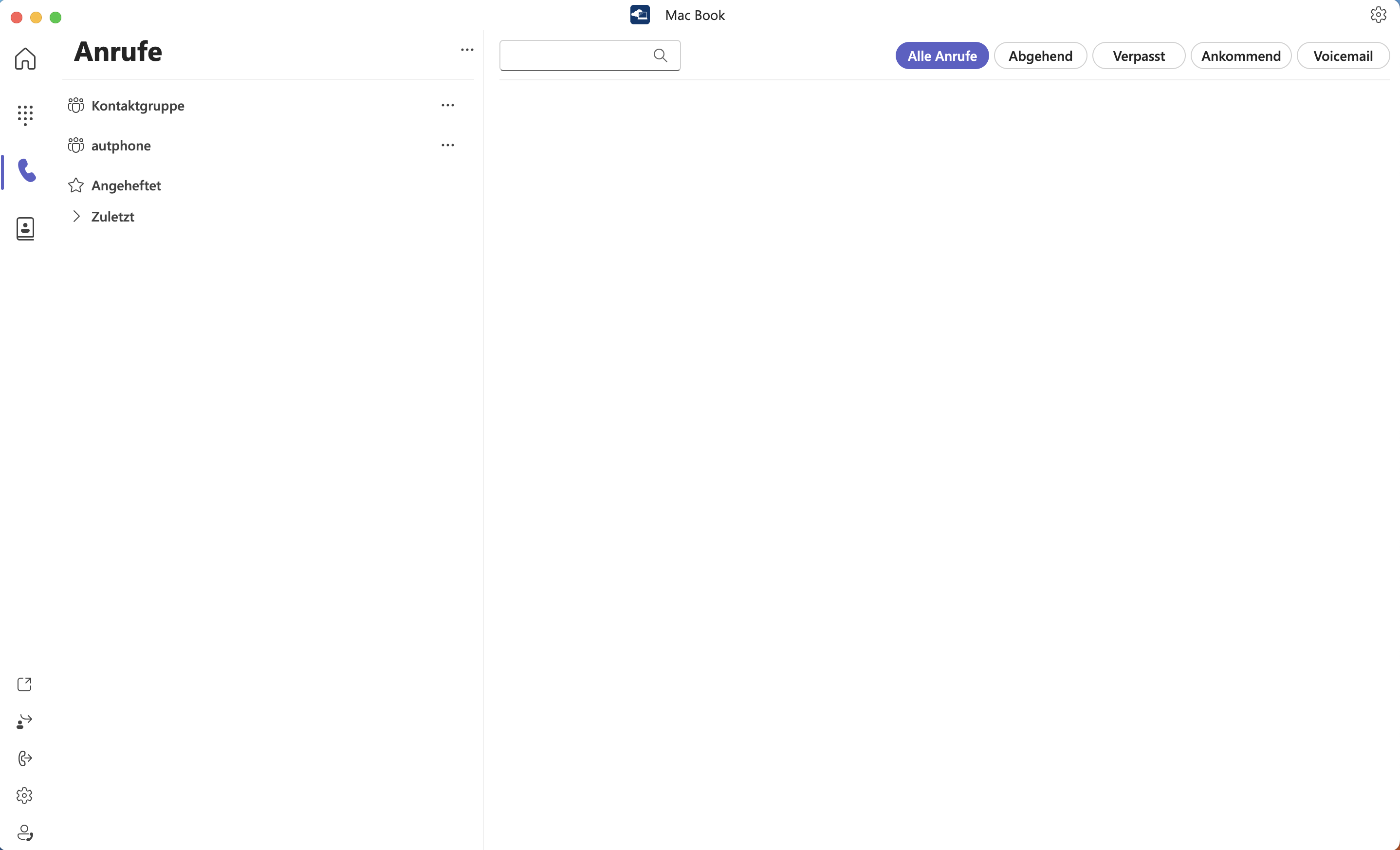This screenshot has width=1400, height=850.
Task: Click the call forwarding person-arrow icon
Action: click(24, 721)
